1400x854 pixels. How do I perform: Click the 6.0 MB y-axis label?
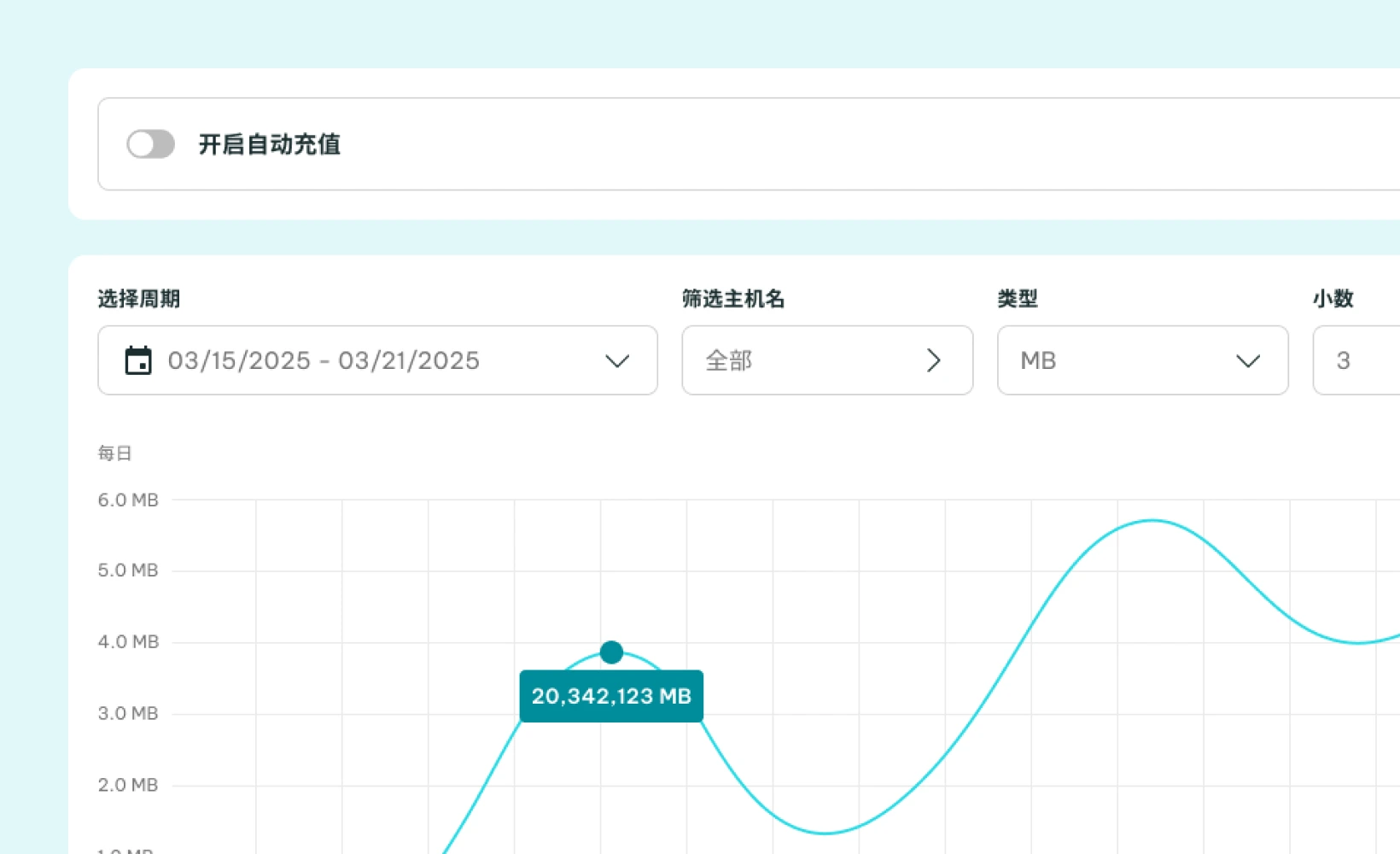[128, 500]
